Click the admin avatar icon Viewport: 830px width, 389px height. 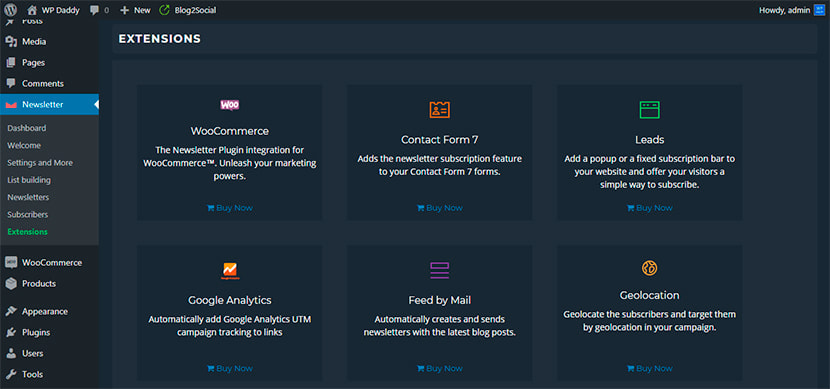(819, 10)
